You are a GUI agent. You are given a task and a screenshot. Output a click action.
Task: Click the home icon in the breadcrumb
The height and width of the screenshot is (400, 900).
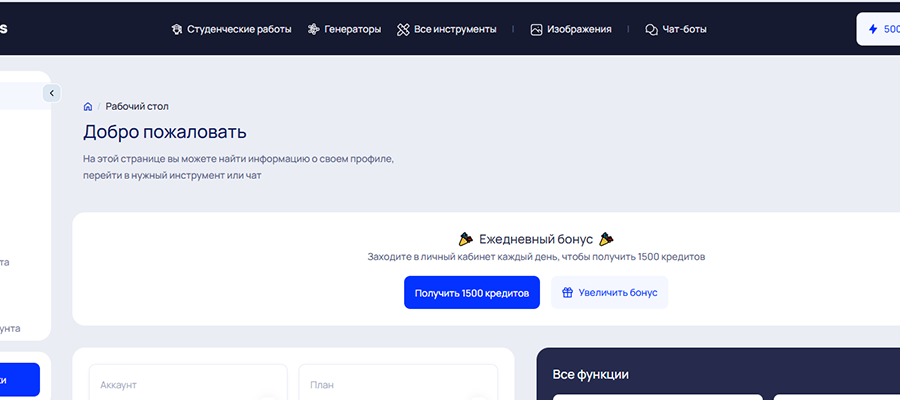click(88, 107)
